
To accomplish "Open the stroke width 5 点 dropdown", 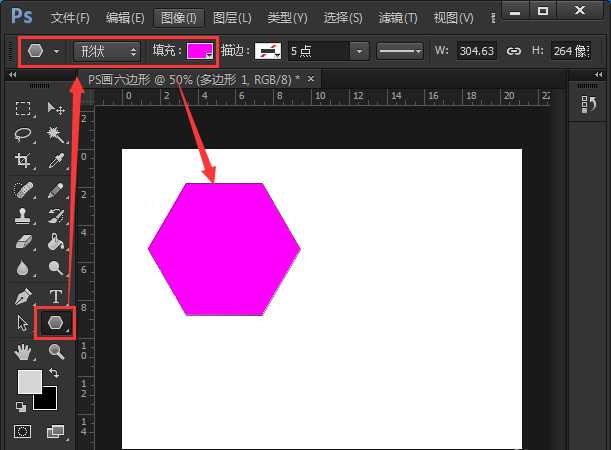I will click(x=327, y=51).
